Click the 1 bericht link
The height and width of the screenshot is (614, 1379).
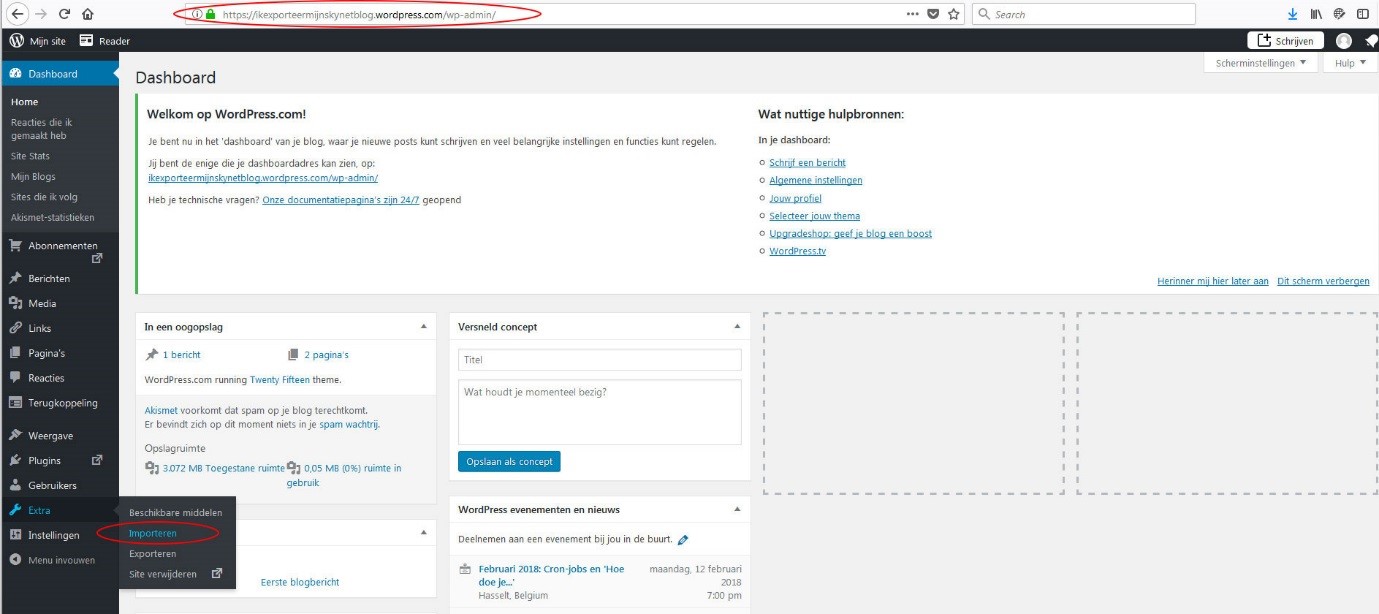point(181,355)
